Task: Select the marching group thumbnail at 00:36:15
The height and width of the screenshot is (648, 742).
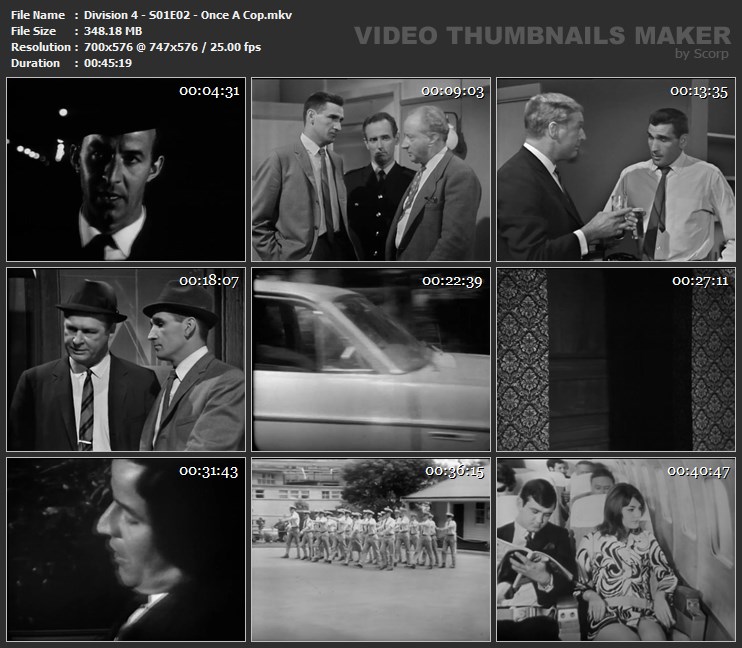Action: click(x=371, y=550)
